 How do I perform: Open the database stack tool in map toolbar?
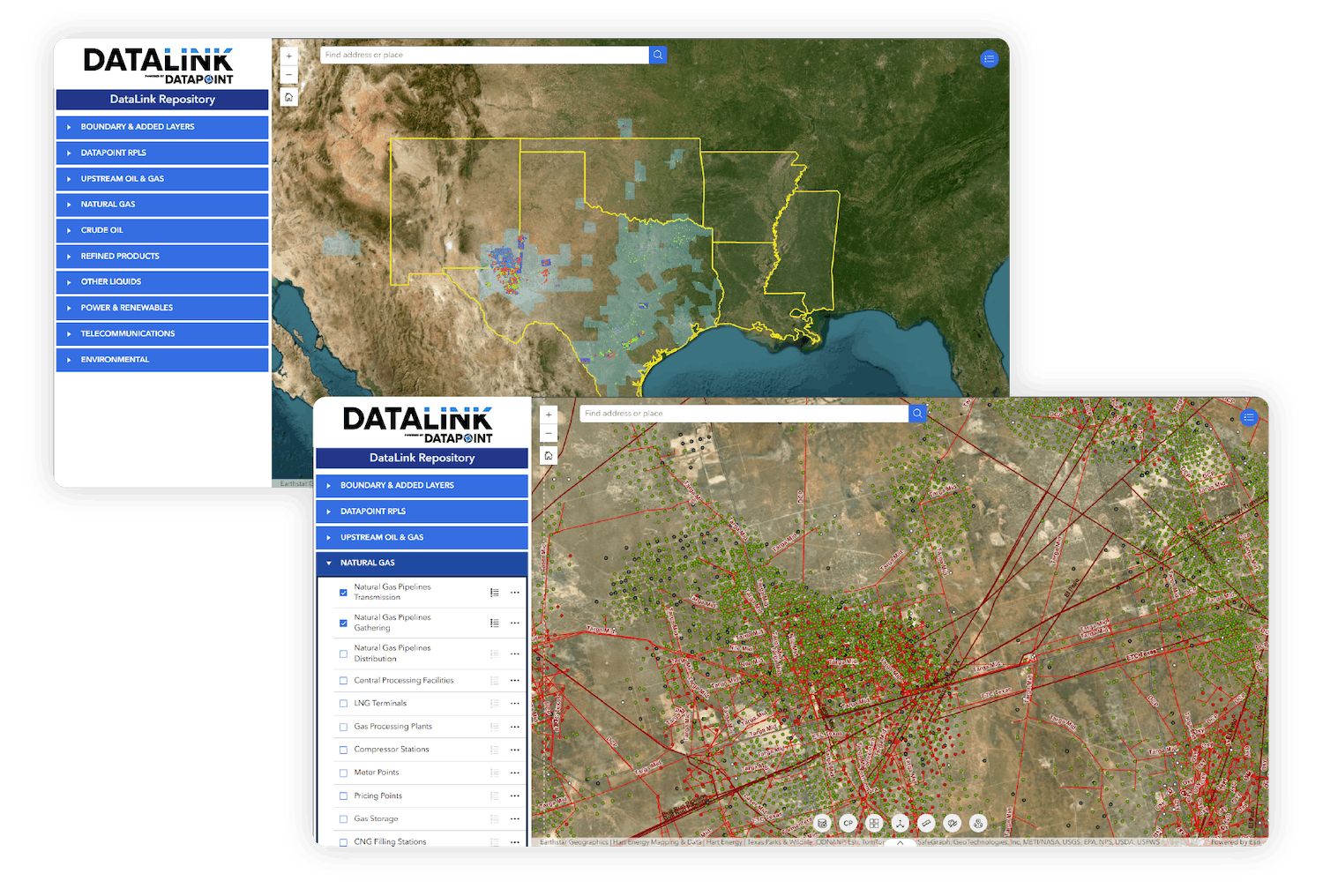pos(822,823)
